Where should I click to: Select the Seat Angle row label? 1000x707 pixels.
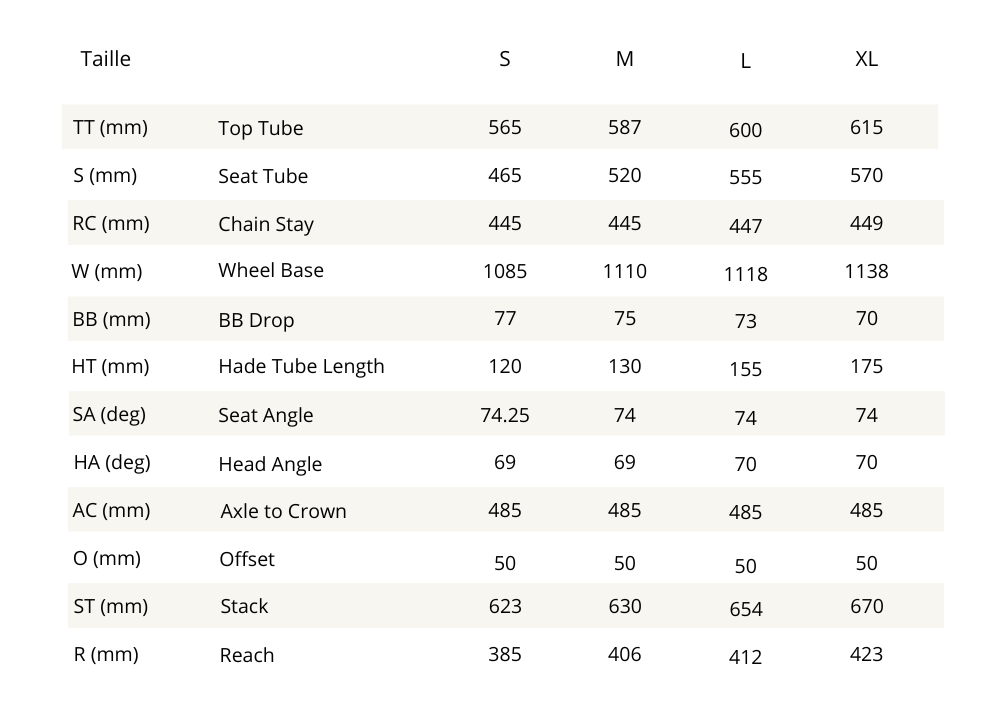[x=265, y=415]
